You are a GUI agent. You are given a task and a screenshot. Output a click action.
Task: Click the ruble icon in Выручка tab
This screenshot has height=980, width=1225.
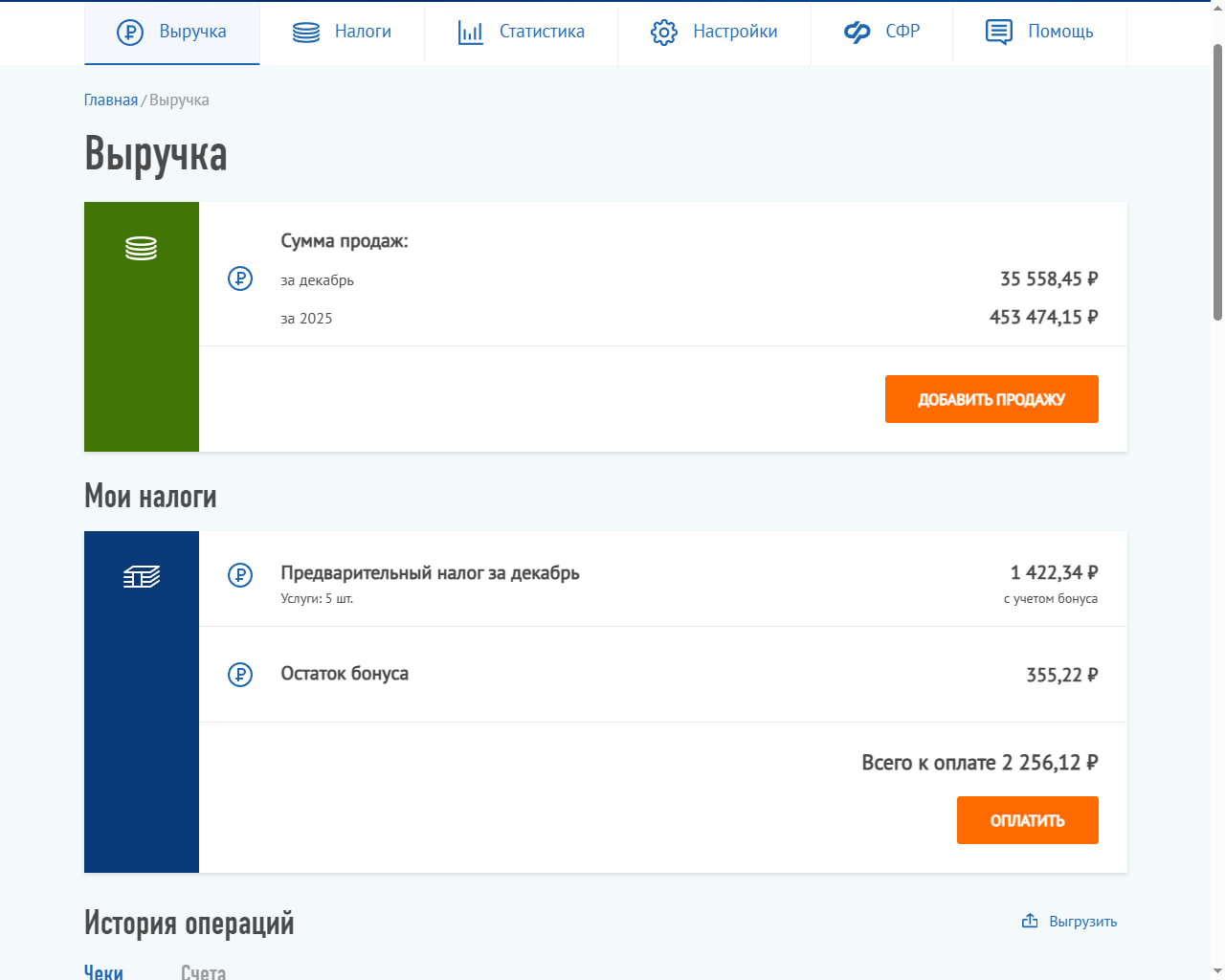(x=129, y=33)
